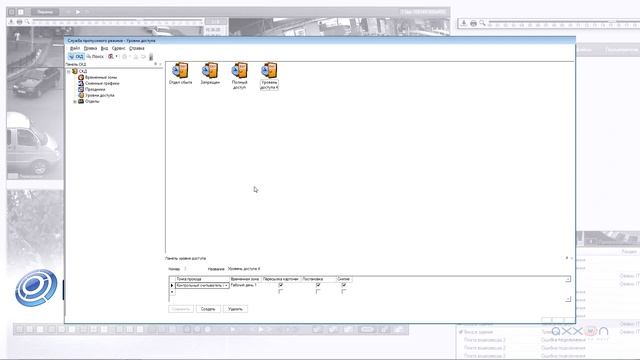Click the down arrow of table scrollbar
The width and height of the screenshot is (640, 360).
click(568, 299)
